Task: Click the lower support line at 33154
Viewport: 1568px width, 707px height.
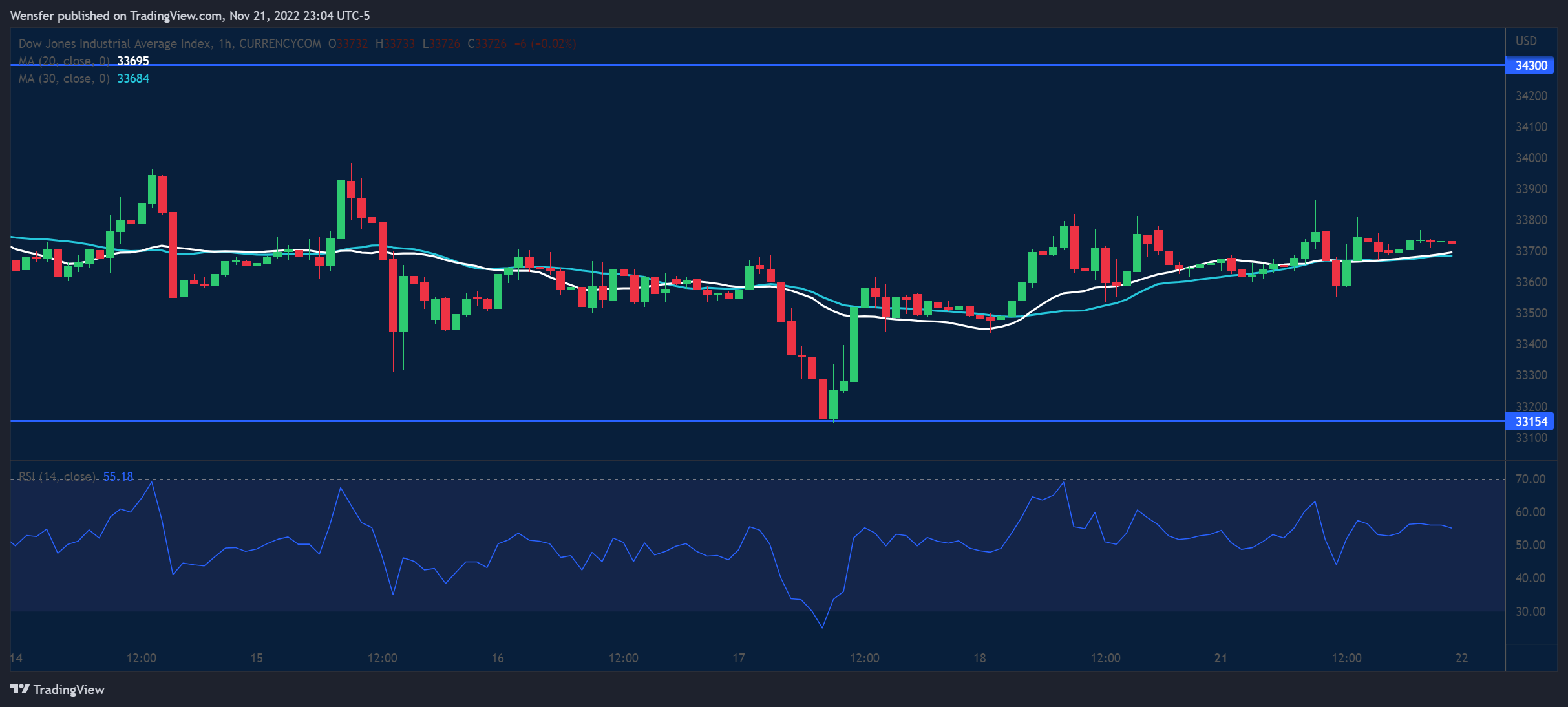Action: [x=517, y=421]
